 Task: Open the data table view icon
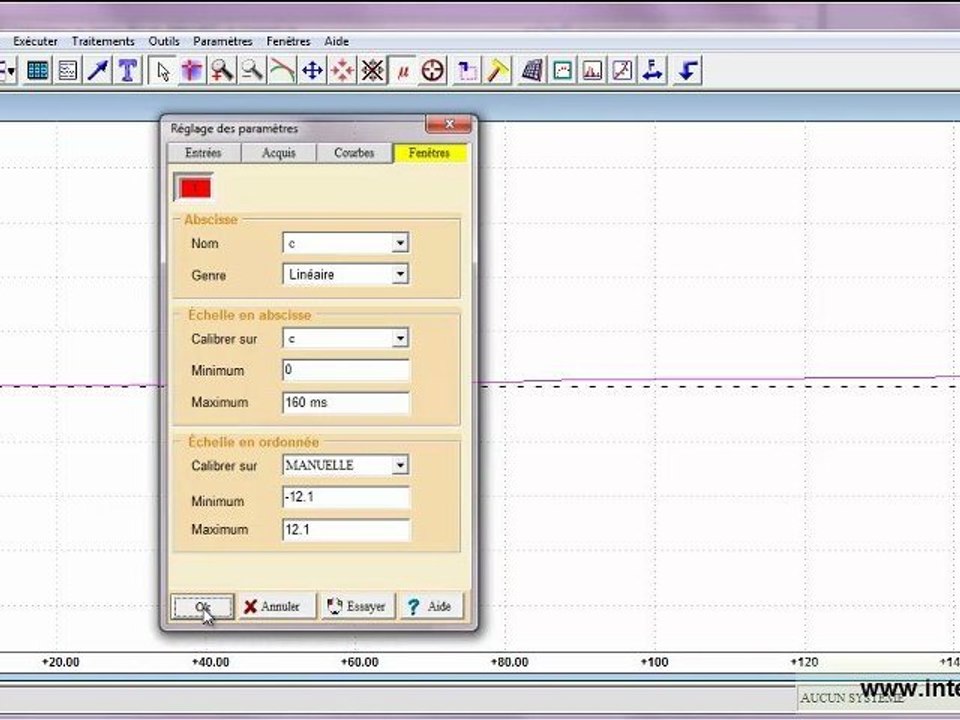[x=38, y=70]
